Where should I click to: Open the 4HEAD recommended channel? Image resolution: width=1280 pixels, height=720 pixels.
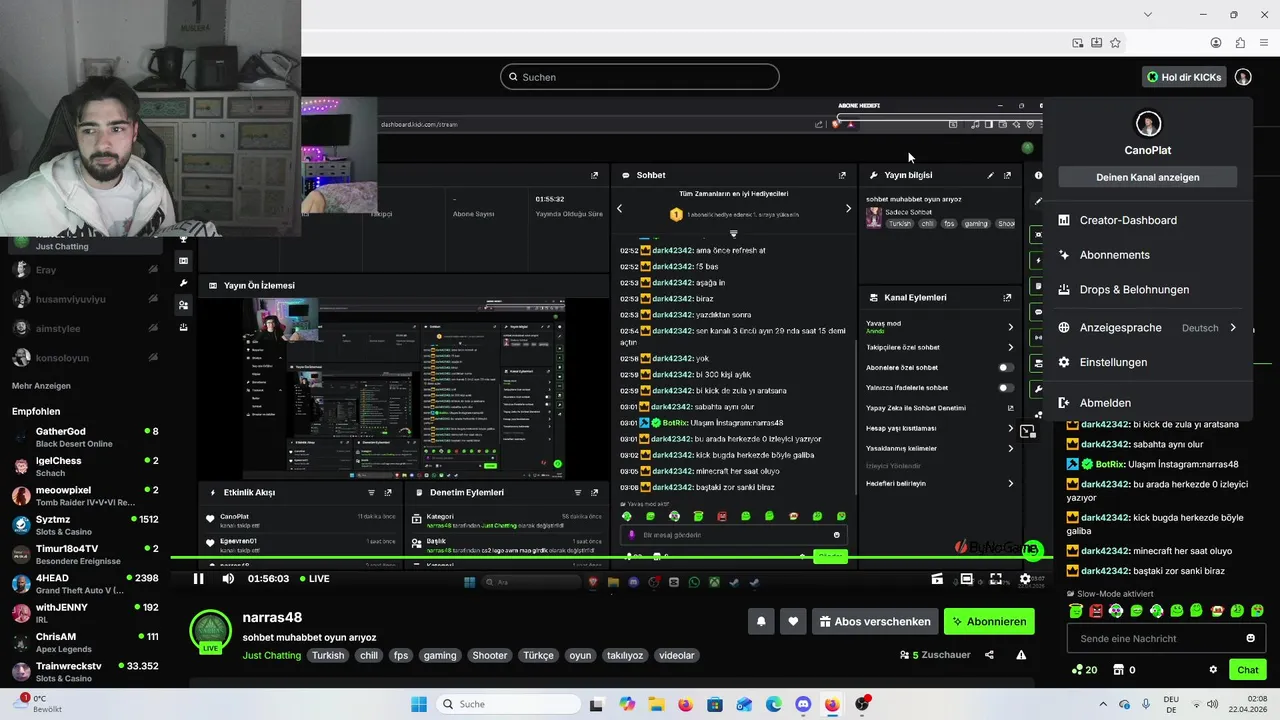coord(85,583)
